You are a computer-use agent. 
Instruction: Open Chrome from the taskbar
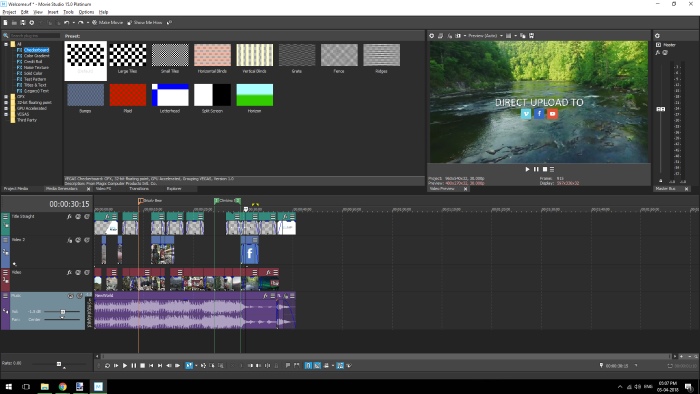[62, 387]
